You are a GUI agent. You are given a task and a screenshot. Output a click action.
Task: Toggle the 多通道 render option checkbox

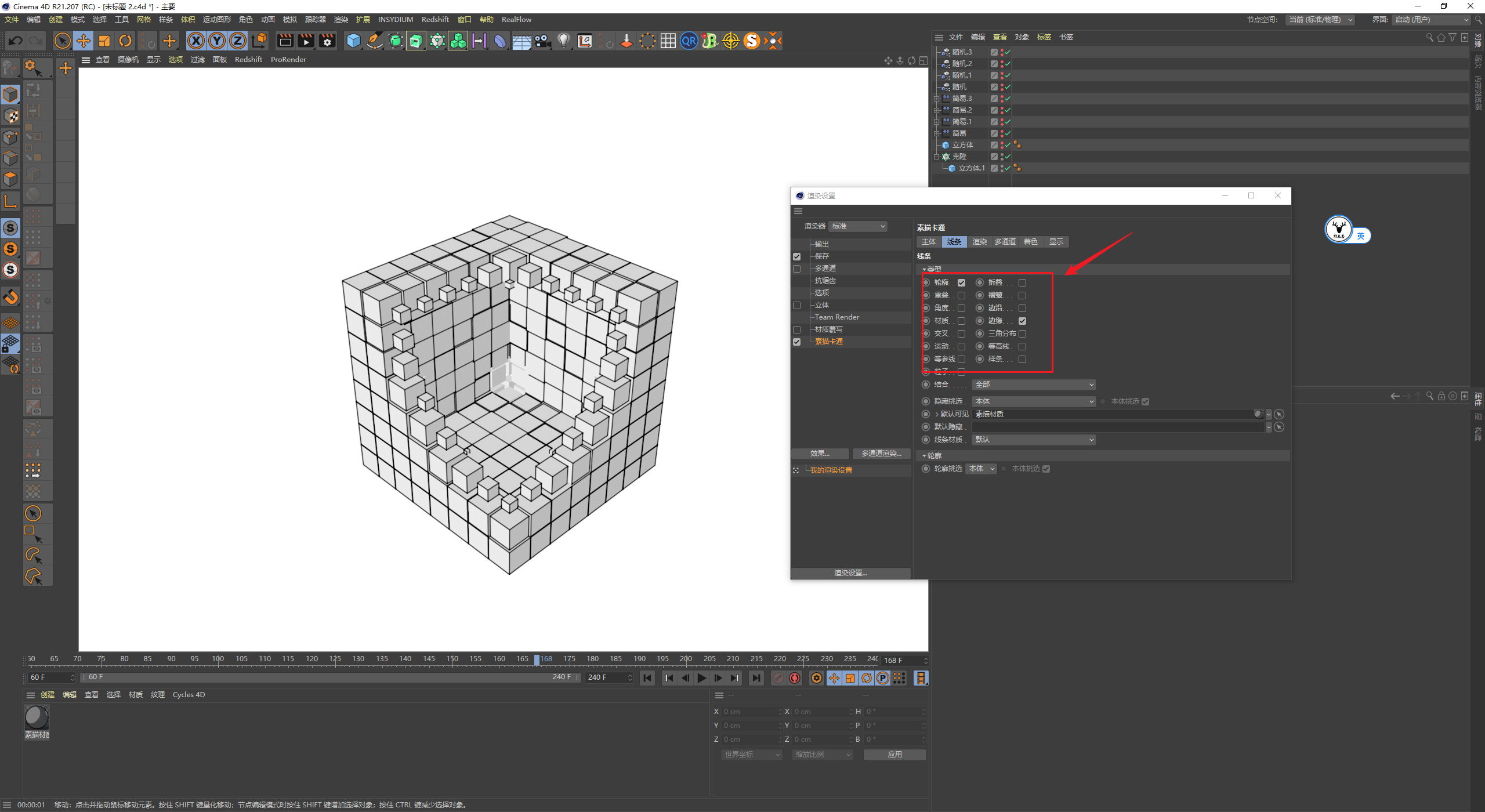coord(796,269)
